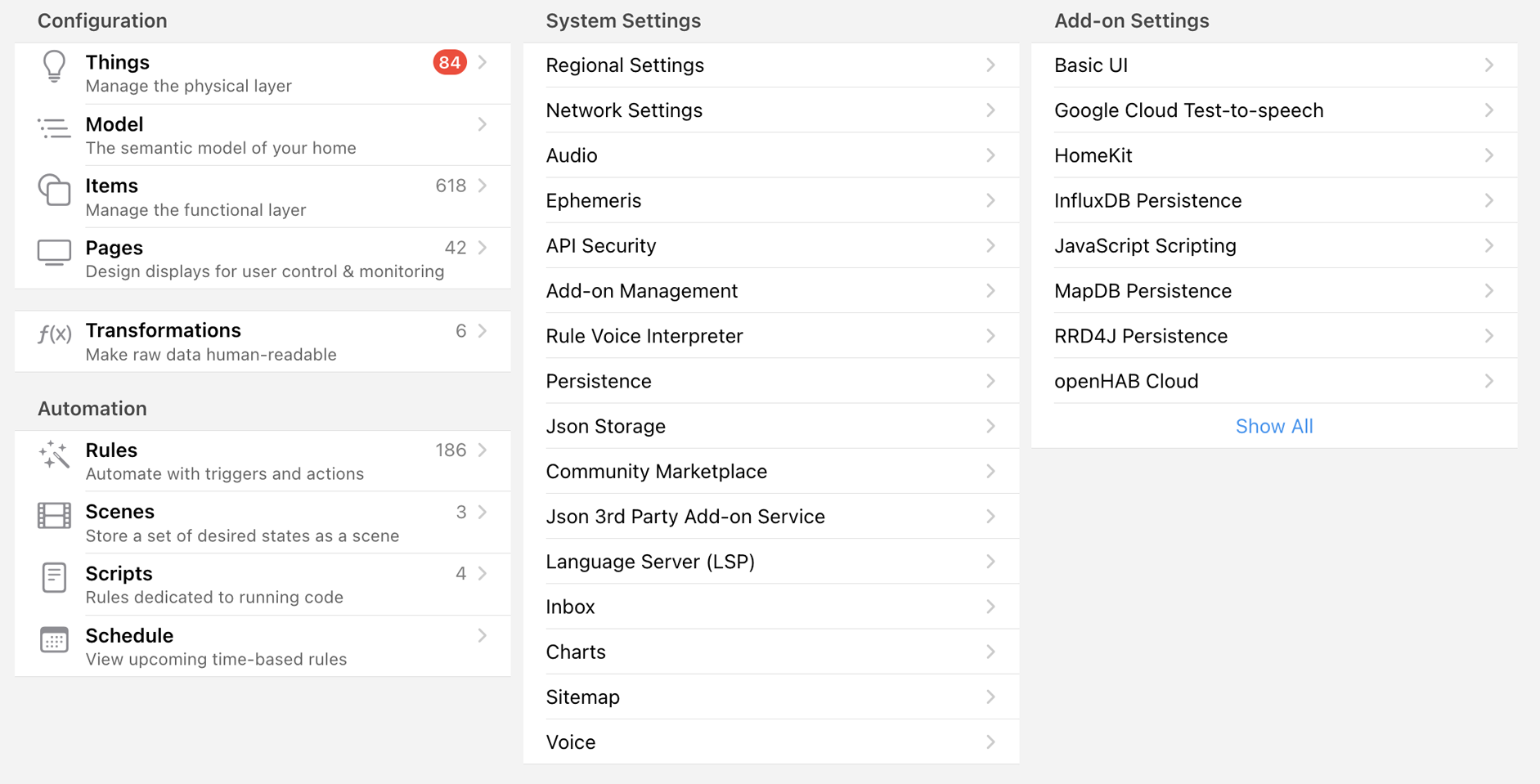Click the Show All link
Viewport: 1540px width, 784px height.
pos(1274,426)
